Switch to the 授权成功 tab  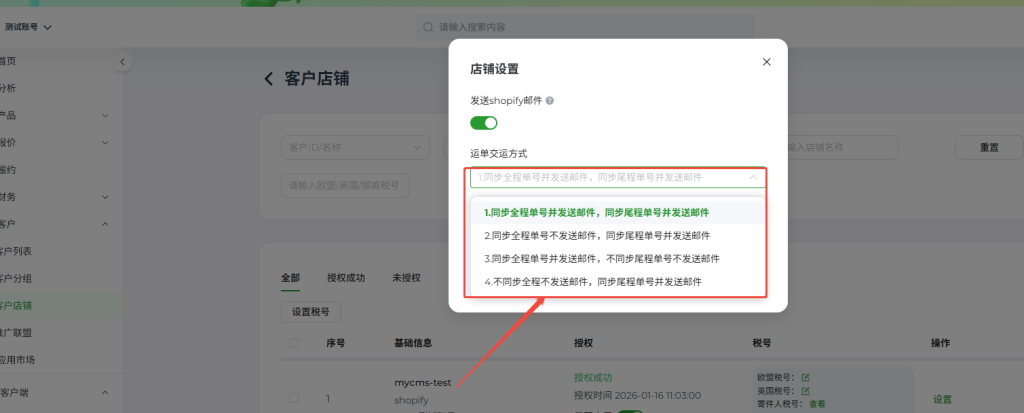[x=345, y=277]
